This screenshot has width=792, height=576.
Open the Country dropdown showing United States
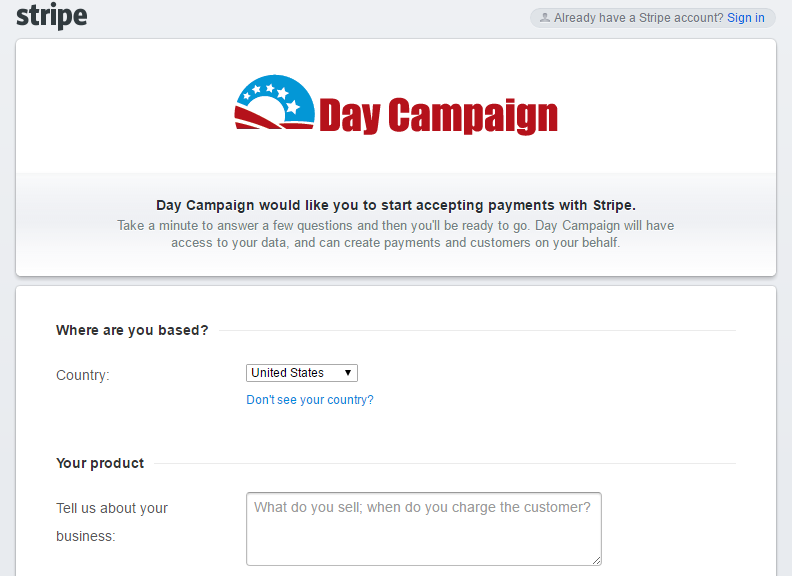coord(302,373)
